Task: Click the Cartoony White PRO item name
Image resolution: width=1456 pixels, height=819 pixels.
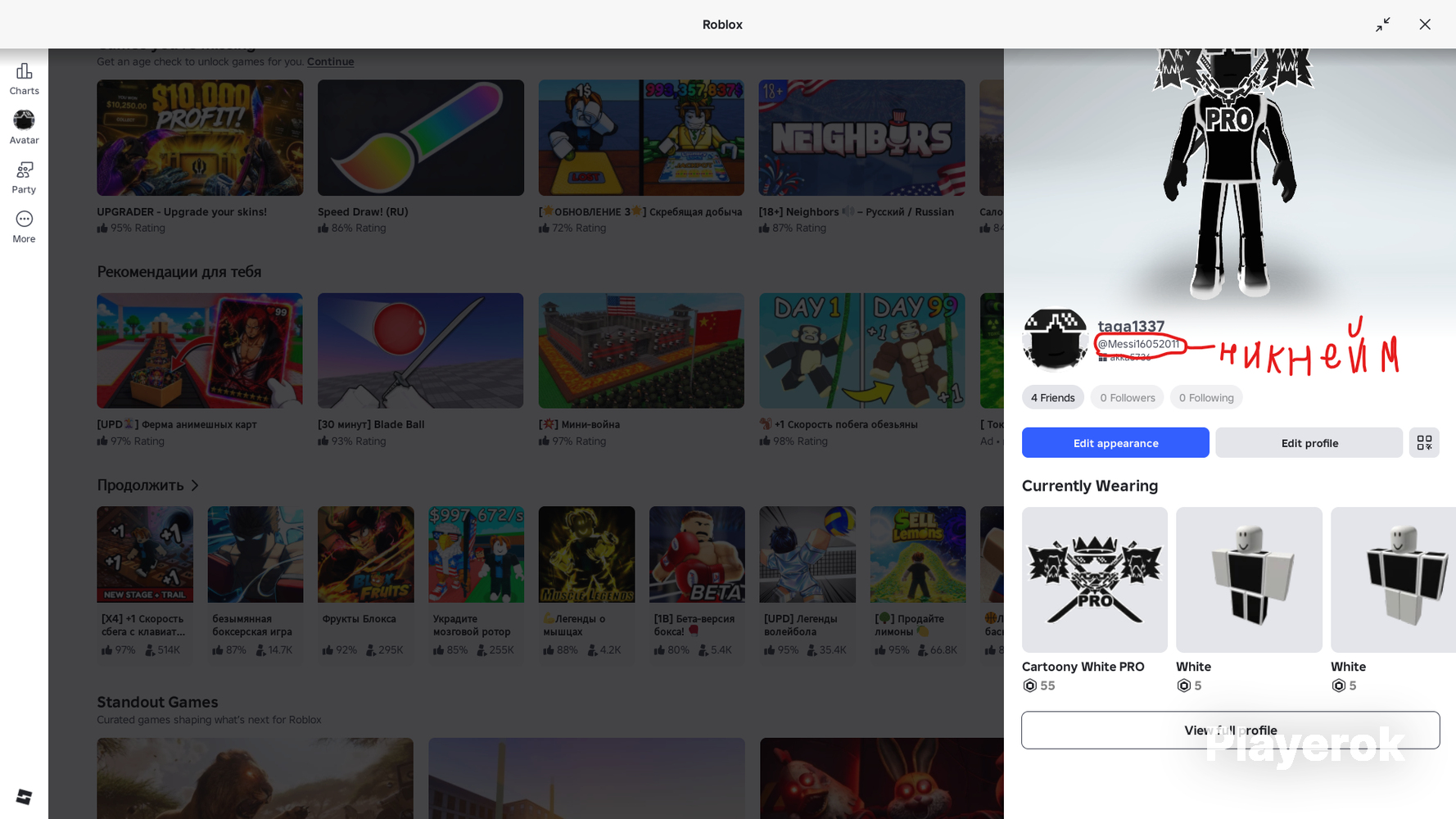Action: [1083, 667]
